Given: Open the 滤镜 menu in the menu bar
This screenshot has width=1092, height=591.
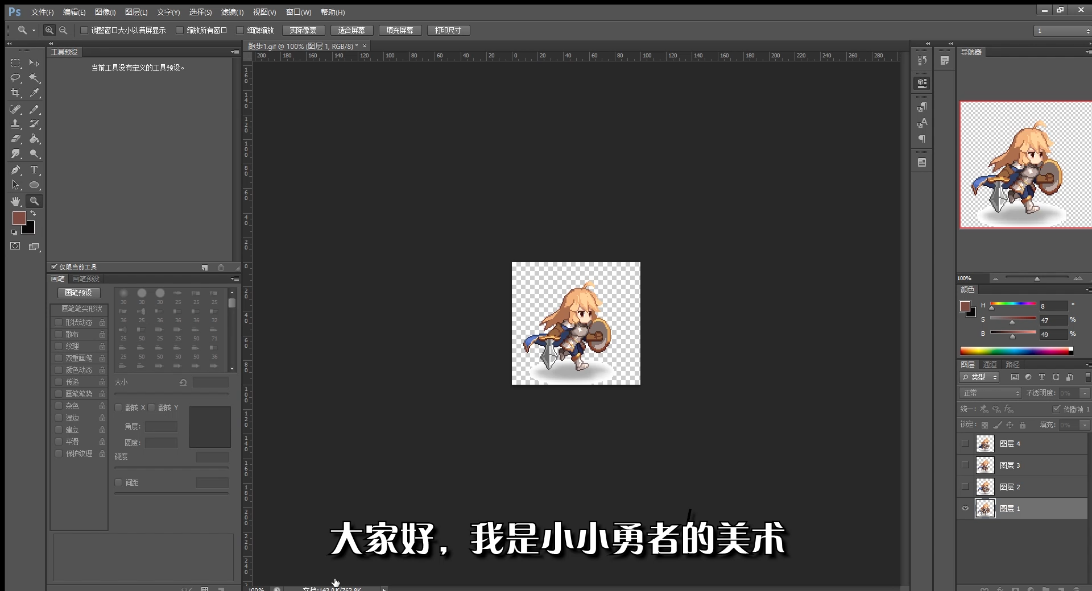Looking at the screenshot, I should (x=232, y=12).
